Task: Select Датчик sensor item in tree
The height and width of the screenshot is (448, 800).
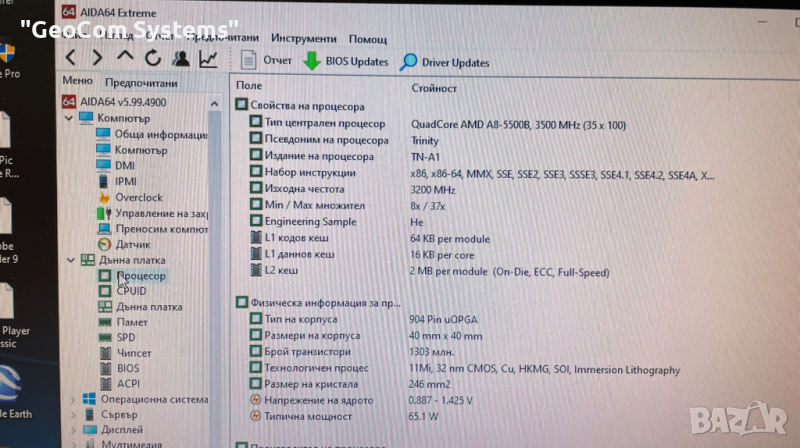Action: pos(132,244)
